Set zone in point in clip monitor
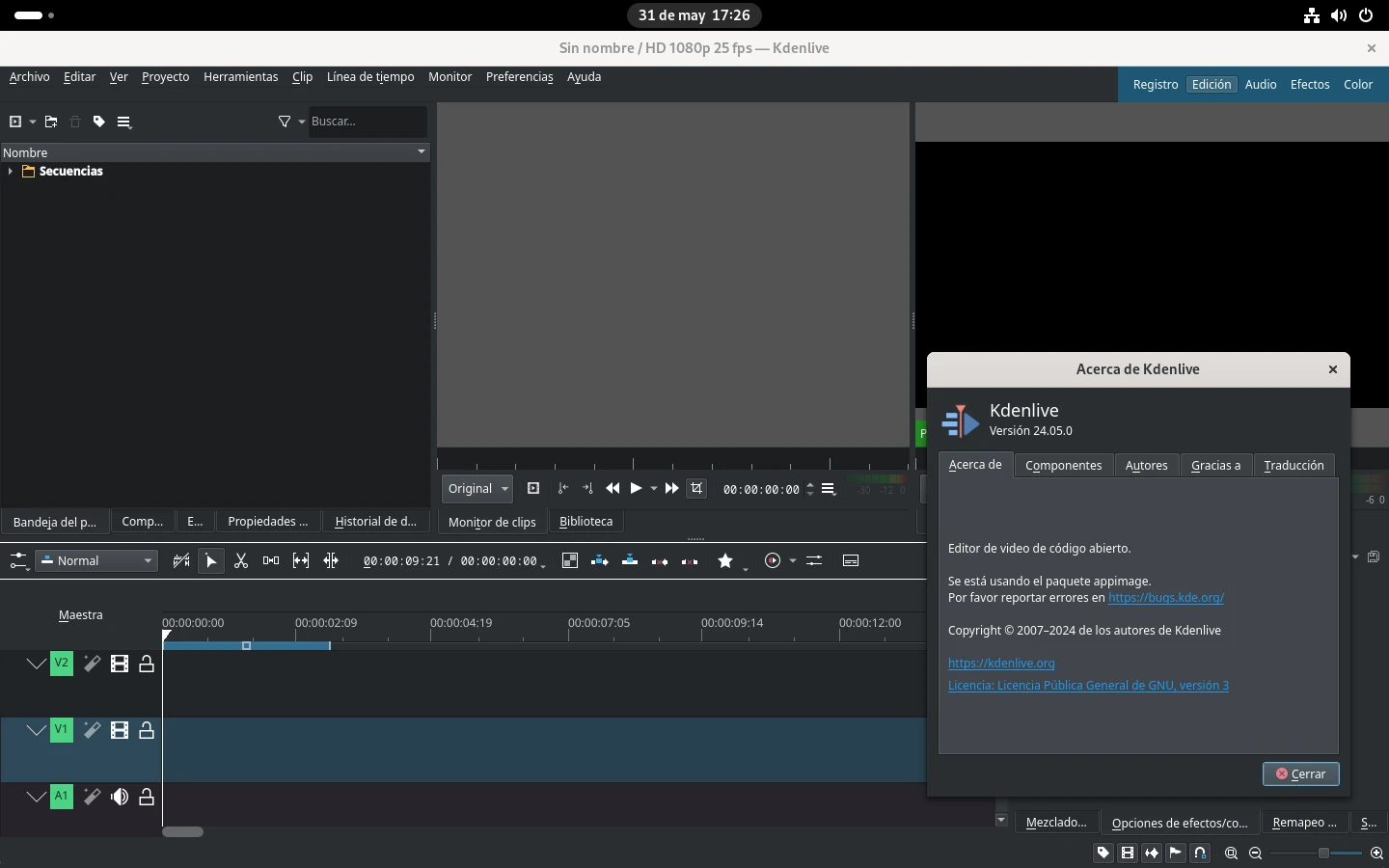 (563, 488)
